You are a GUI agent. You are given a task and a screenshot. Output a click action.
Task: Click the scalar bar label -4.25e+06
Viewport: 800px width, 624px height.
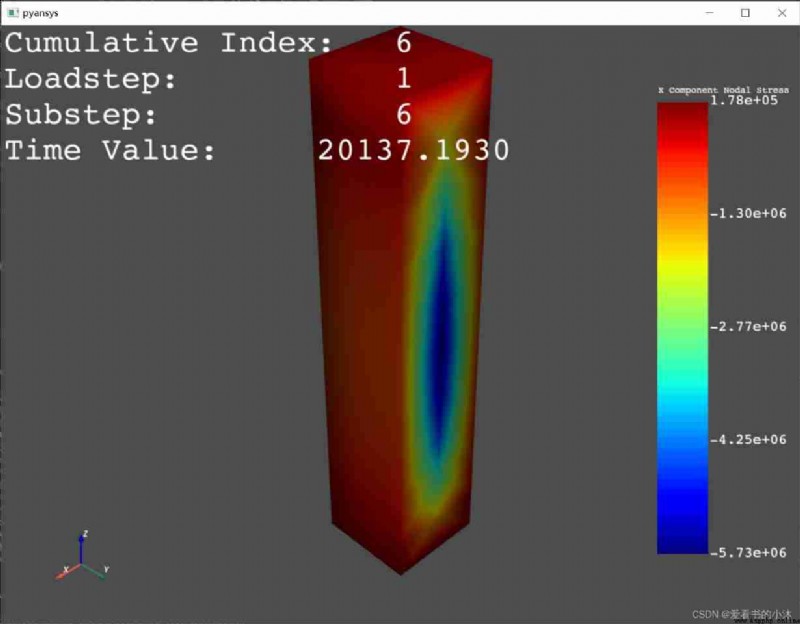(x=748, y=440)
